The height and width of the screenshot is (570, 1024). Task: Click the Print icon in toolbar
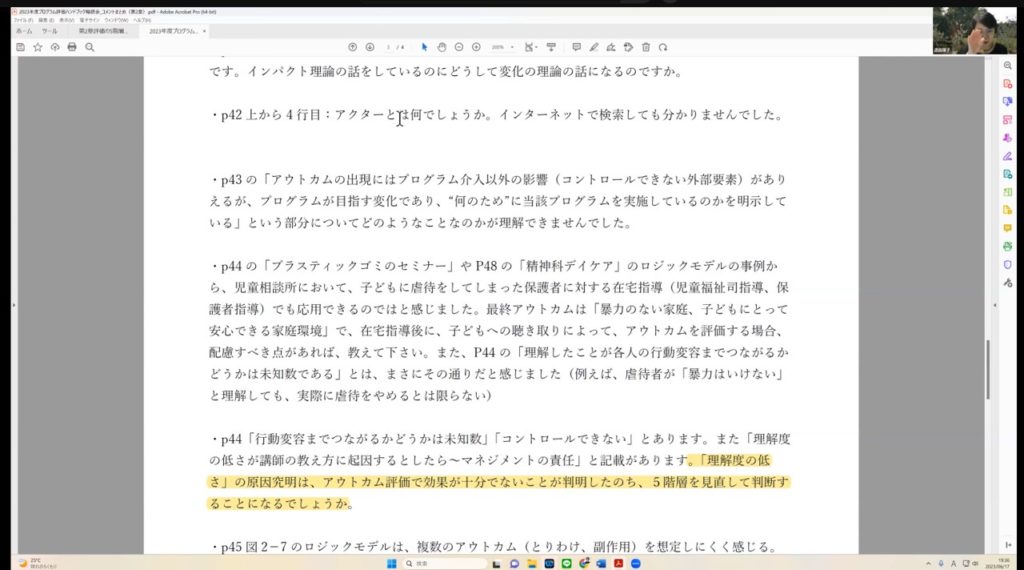tap(72, 47)
